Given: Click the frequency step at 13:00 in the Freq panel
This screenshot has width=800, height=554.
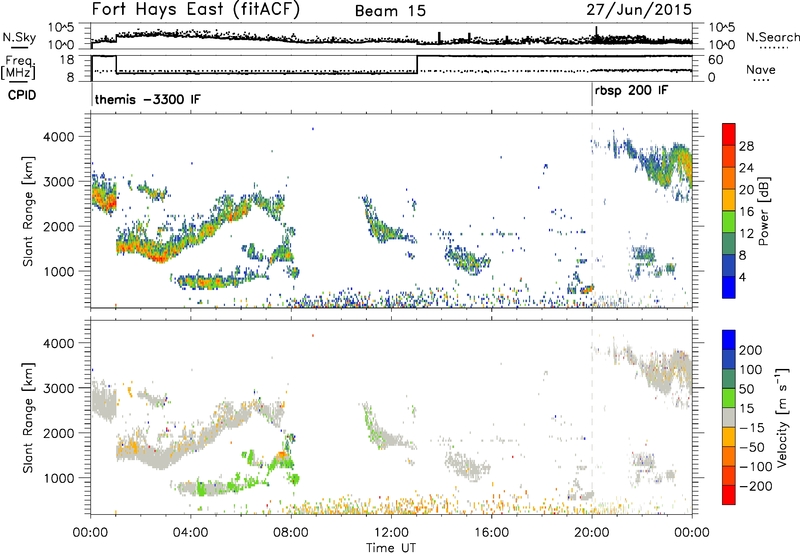Looking at the screenshot, I should [x=417, y=65].
